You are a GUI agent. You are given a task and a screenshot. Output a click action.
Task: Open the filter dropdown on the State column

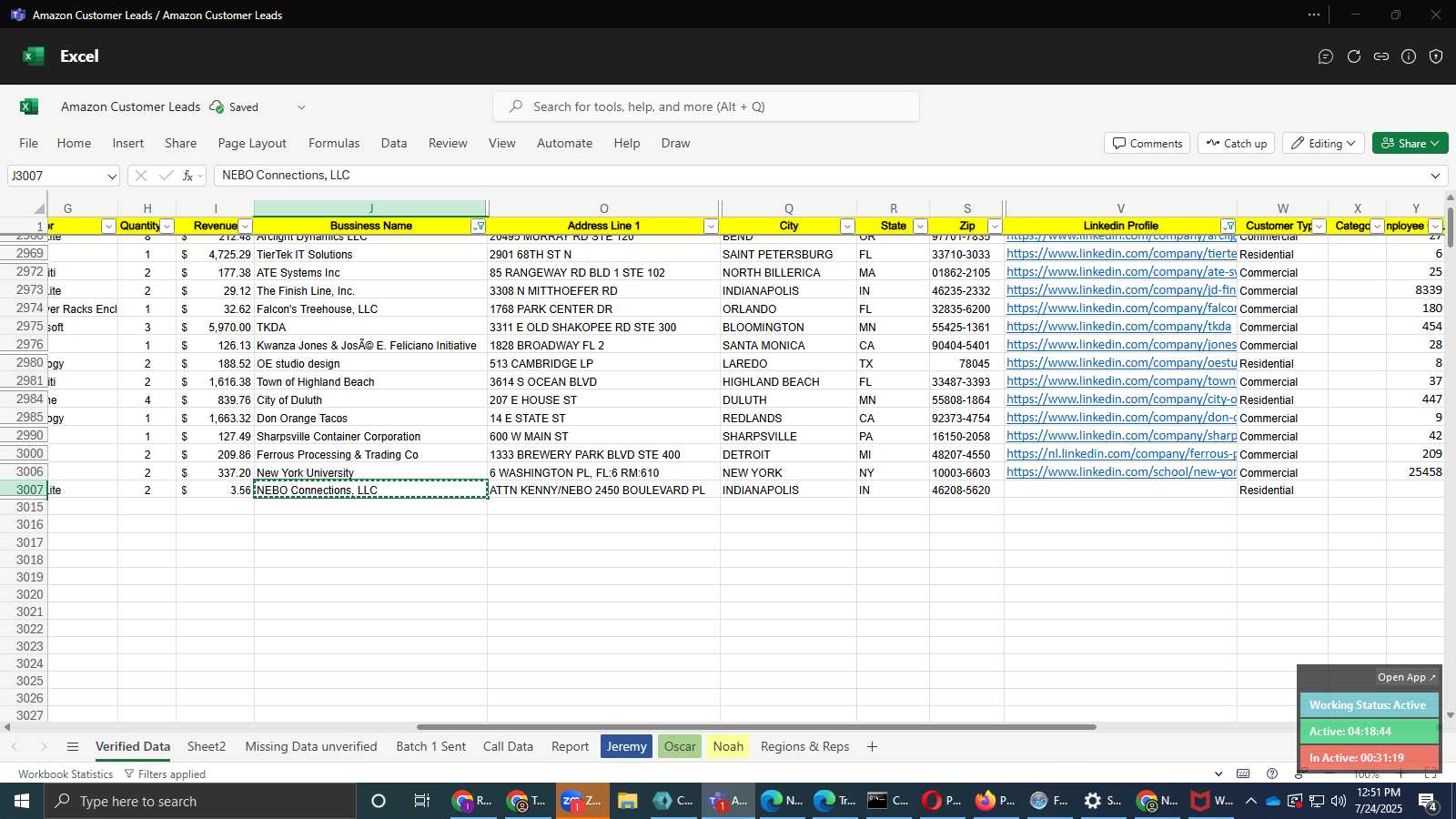tap(920, 227)
